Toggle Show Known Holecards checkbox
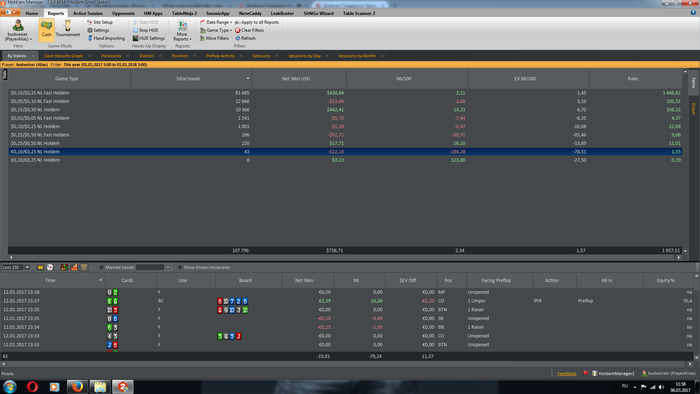 (180, 267)
